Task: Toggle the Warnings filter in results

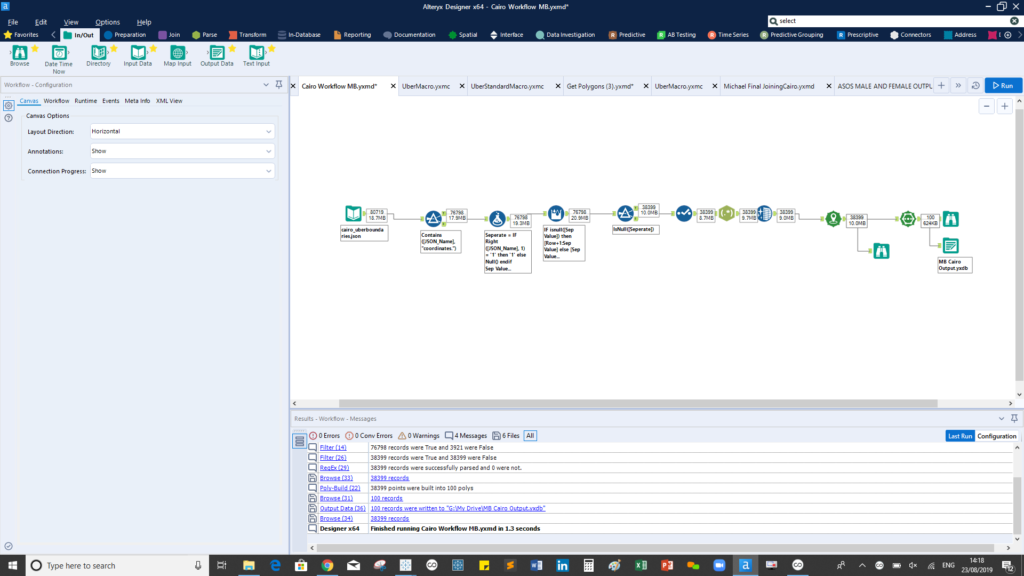Action: (x=419, y=436)
